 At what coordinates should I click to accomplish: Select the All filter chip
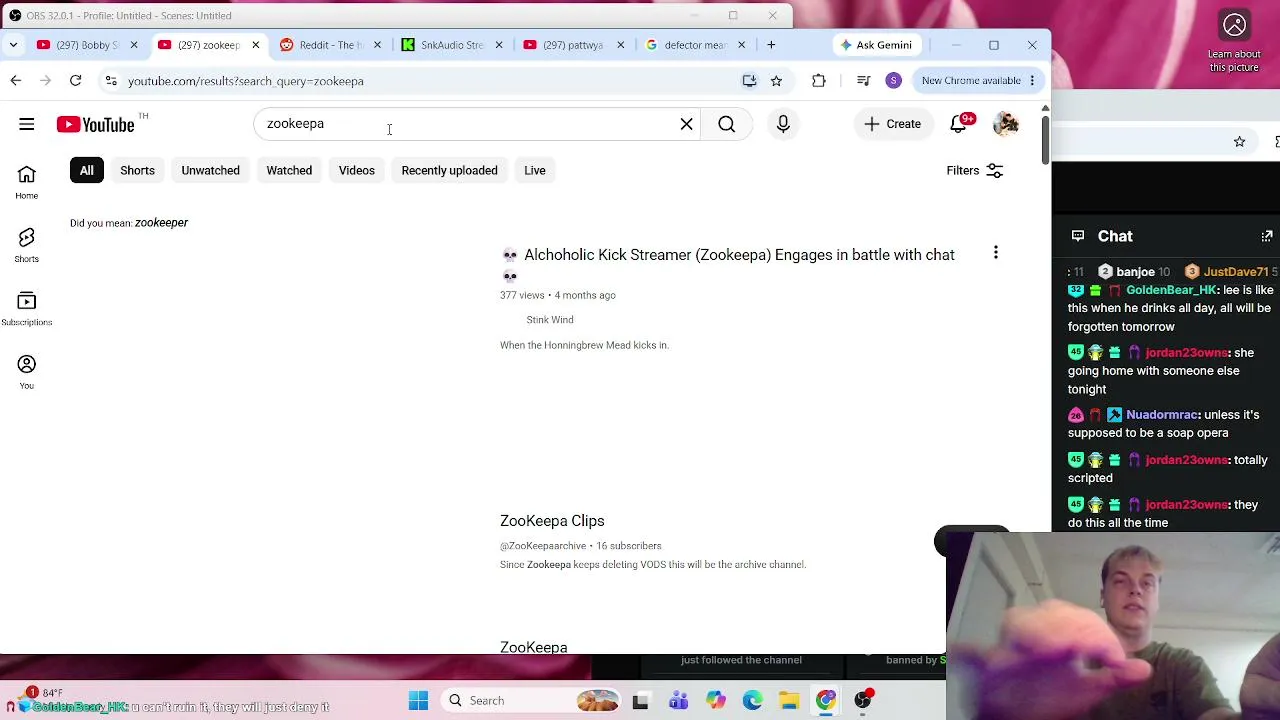(87, 170)
